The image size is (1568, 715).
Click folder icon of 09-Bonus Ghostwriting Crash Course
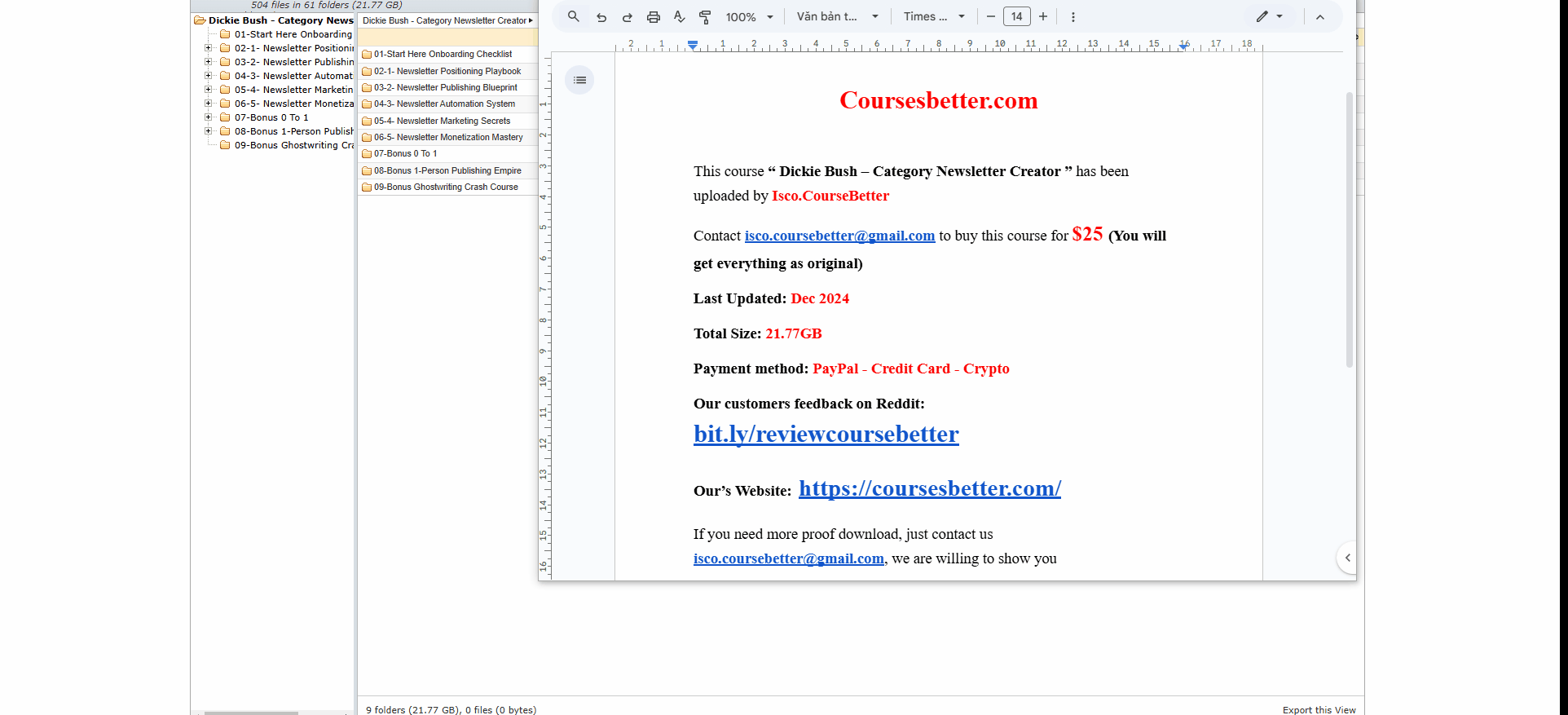[x=367, y=188]
